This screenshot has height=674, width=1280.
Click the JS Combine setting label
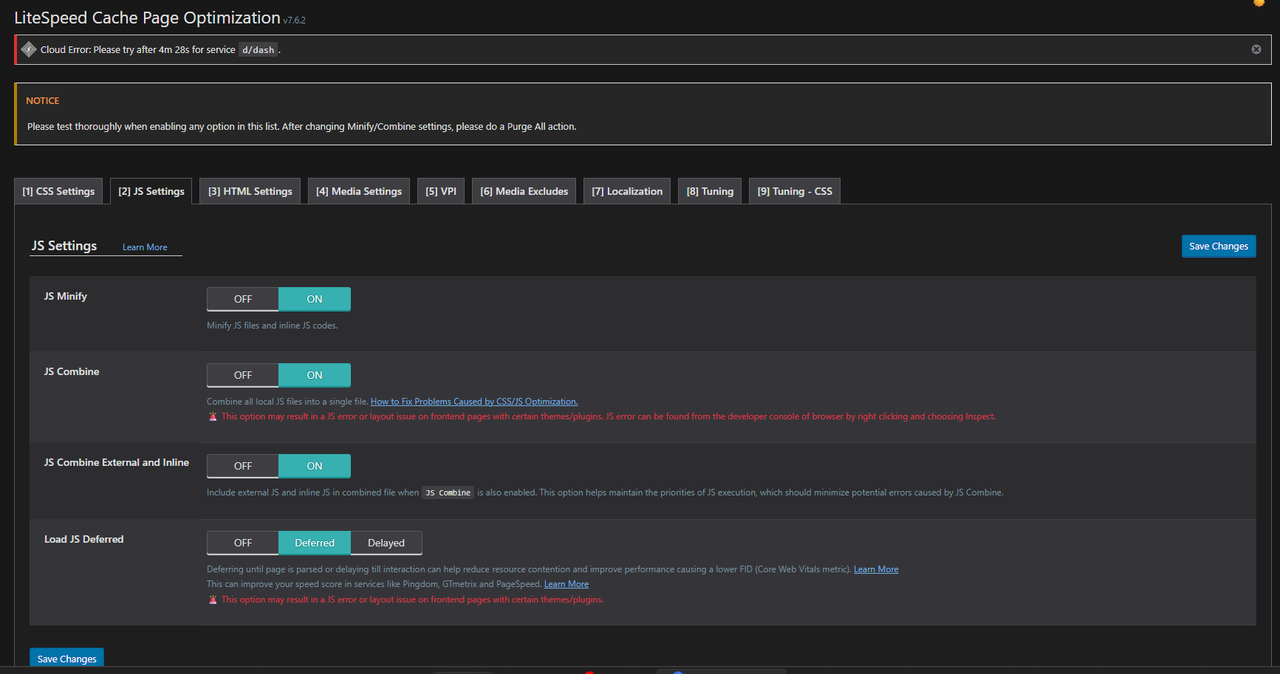[71, 371]
